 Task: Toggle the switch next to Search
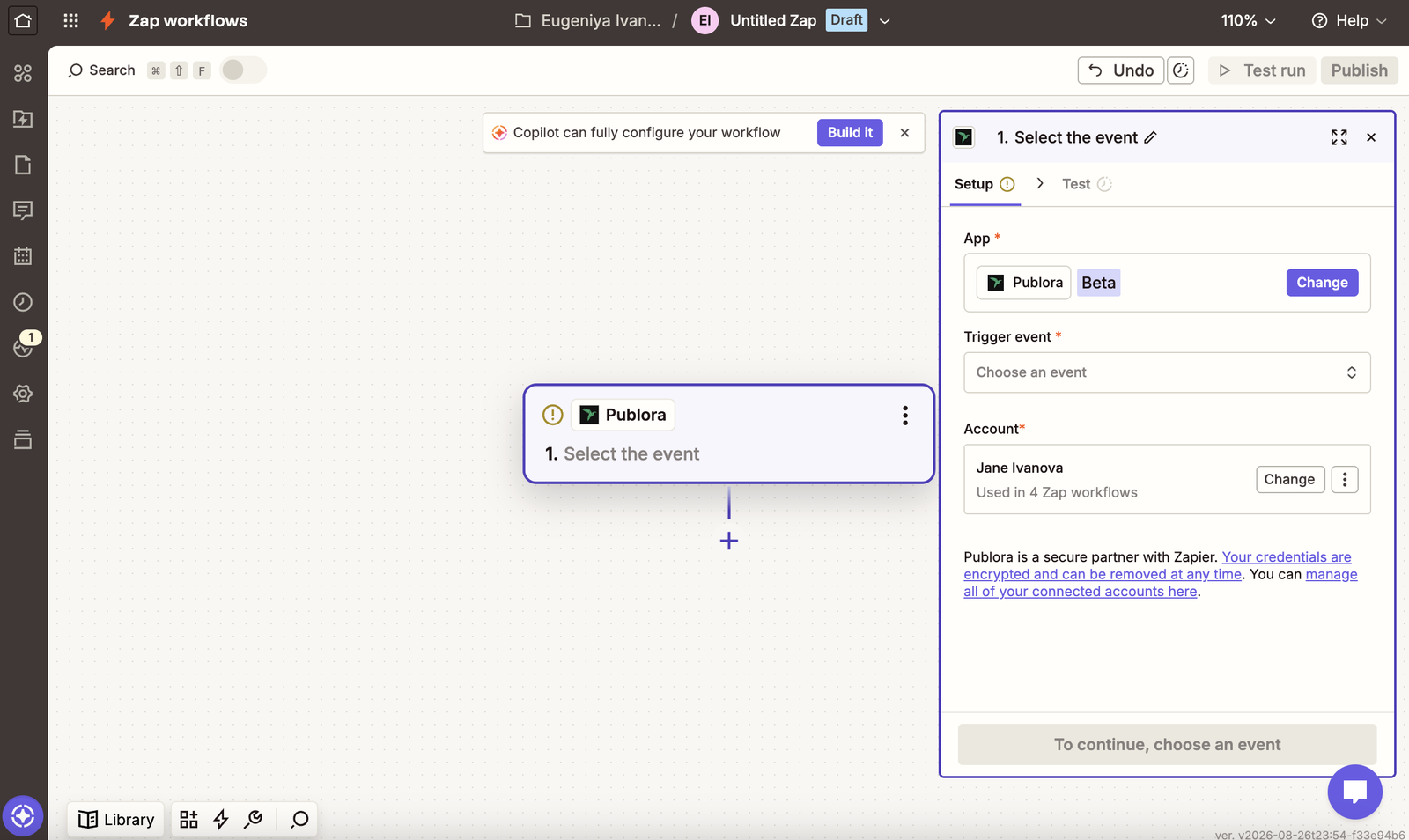tap(242, 70)
